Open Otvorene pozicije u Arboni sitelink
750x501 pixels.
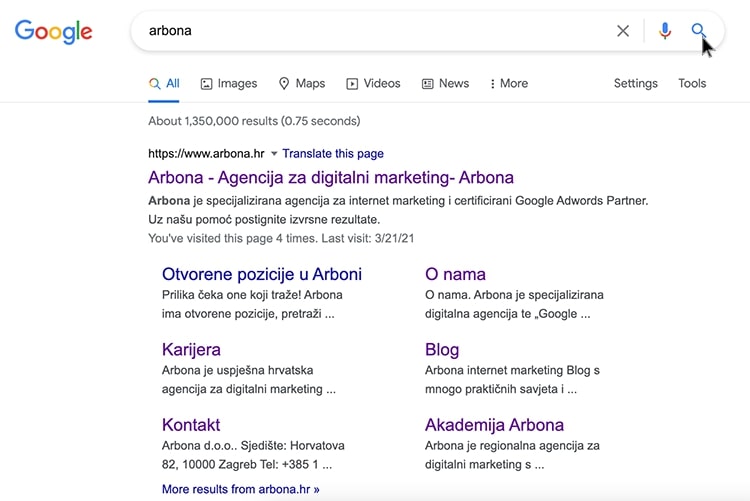coord(262,274)
